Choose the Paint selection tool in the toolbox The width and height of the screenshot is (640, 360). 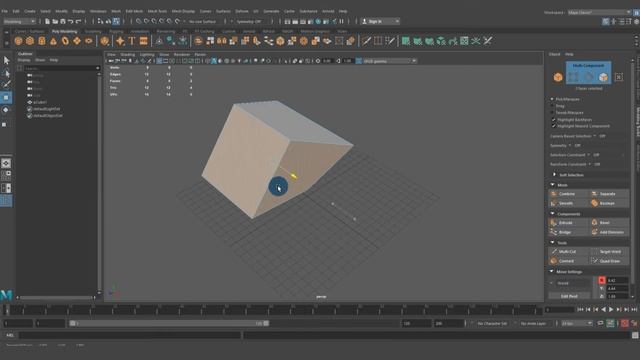(6, 84)
